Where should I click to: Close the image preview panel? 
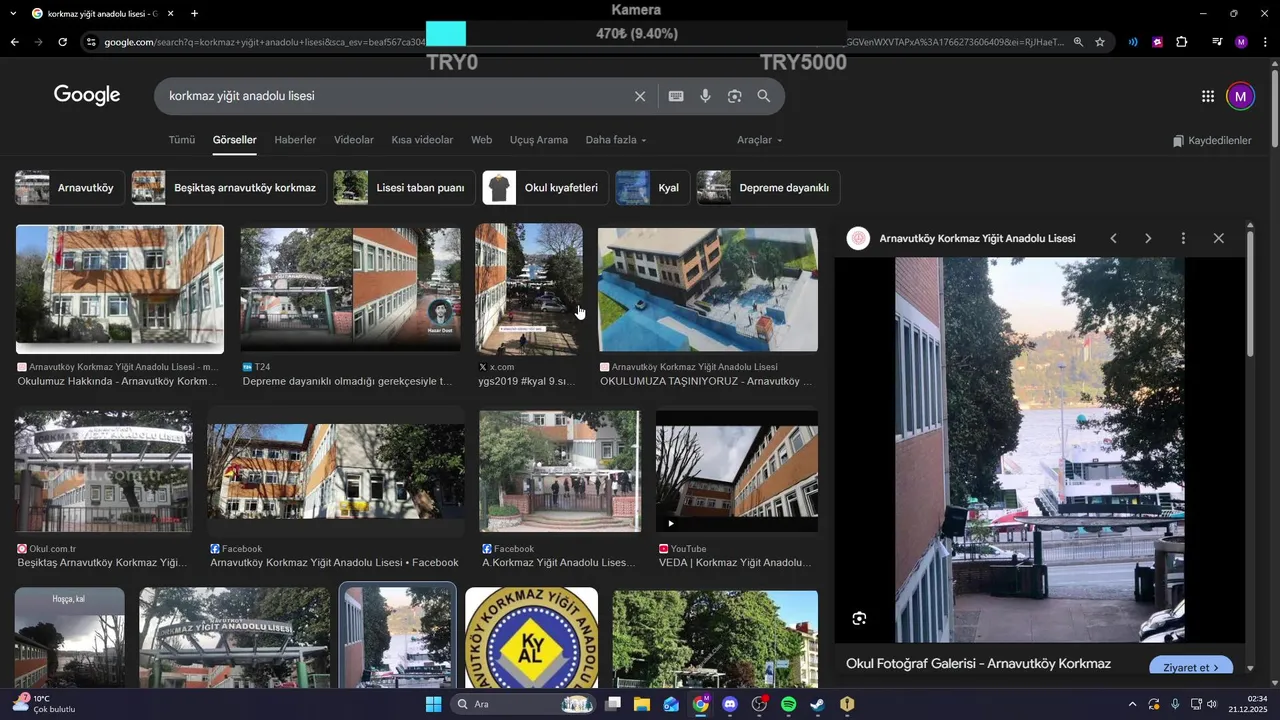pos(1218,238)
